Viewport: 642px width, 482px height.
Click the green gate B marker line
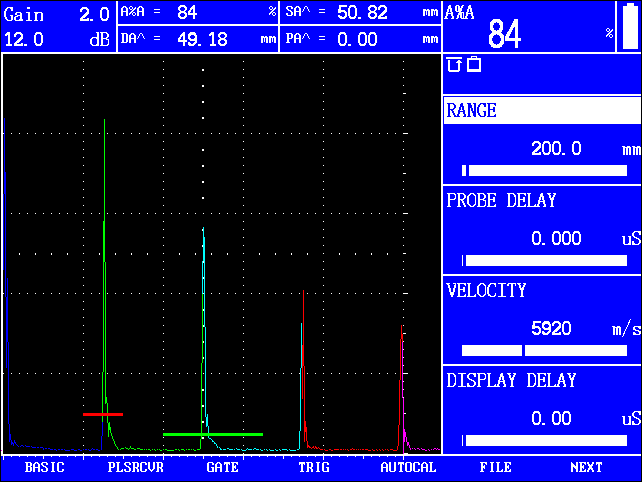[x=212, y=434]
